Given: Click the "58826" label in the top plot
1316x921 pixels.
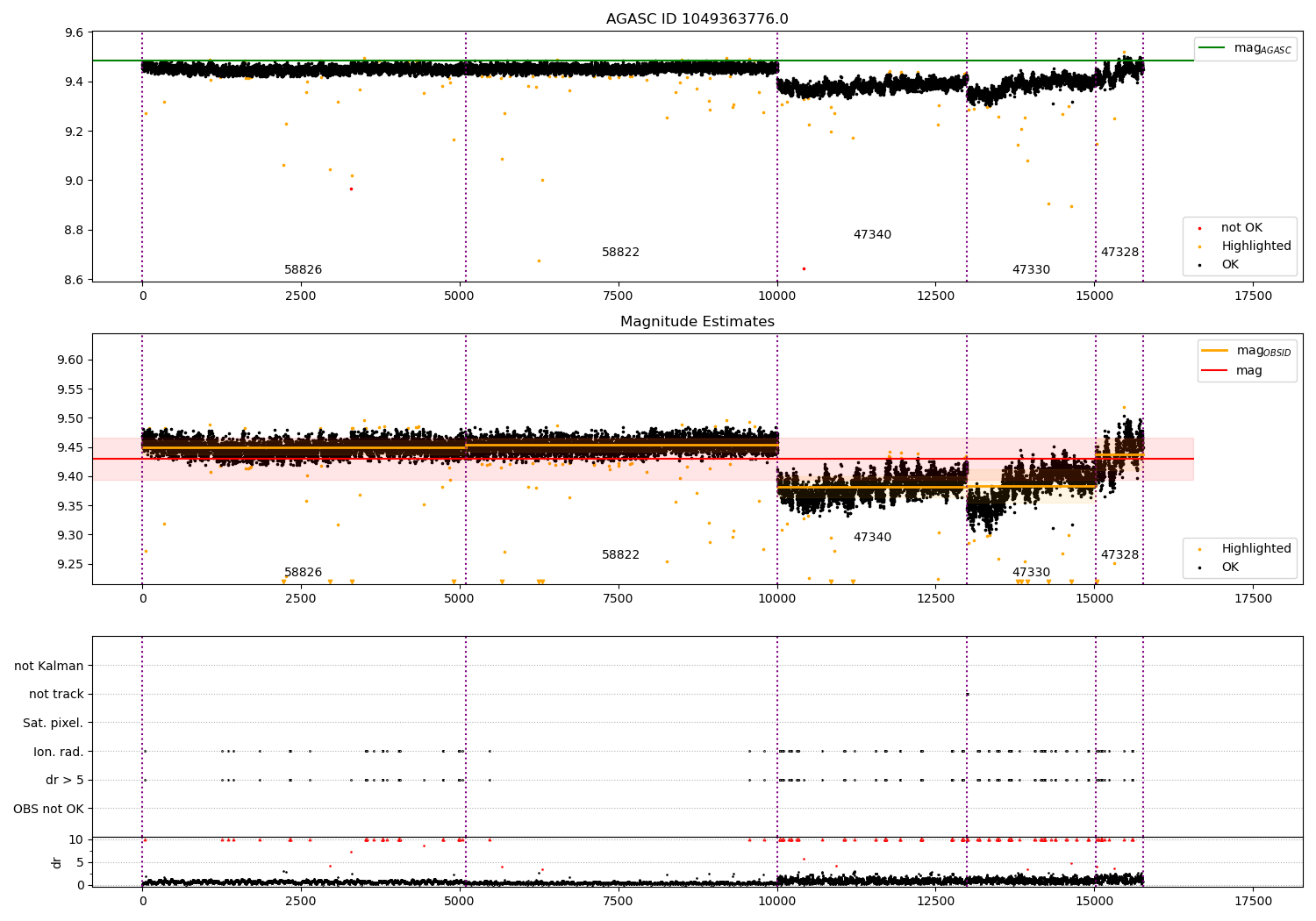Looking at the screenshot, I should pyautogui.click(x=303, y=270).
